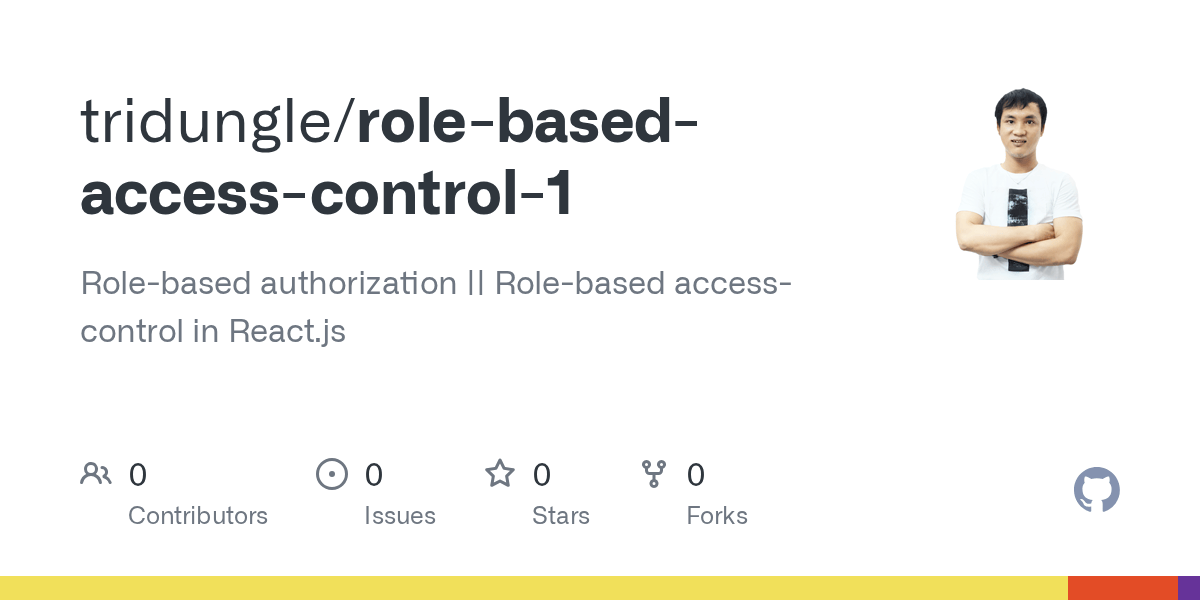The width and height of the screenshot is (1200, 600).
Task: Select the Issues label text
Action: point(400,516)
